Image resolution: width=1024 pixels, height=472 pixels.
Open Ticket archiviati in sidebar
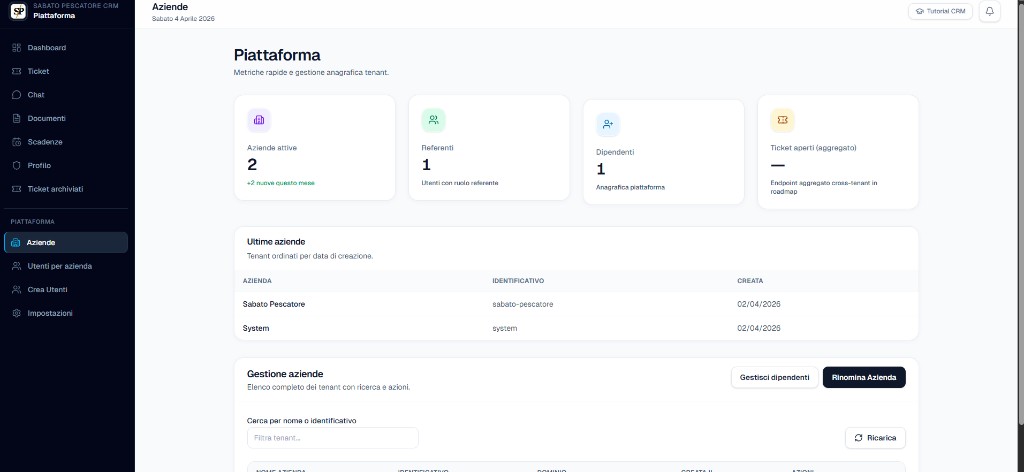pyautogui.click(x=55, y=189)
